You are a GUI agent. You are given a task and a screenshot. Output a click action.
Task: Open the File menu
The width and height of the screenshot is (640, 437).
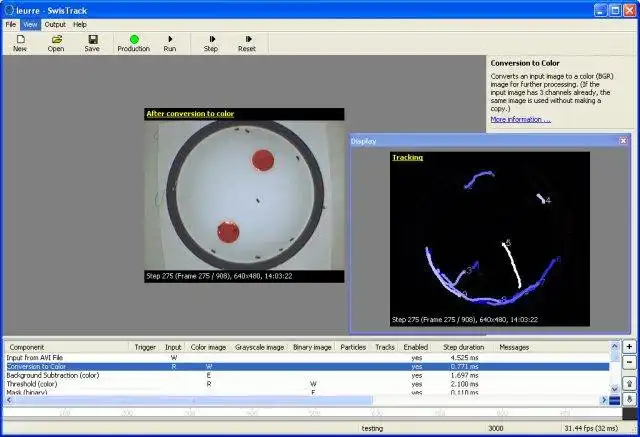coord(11,24)
